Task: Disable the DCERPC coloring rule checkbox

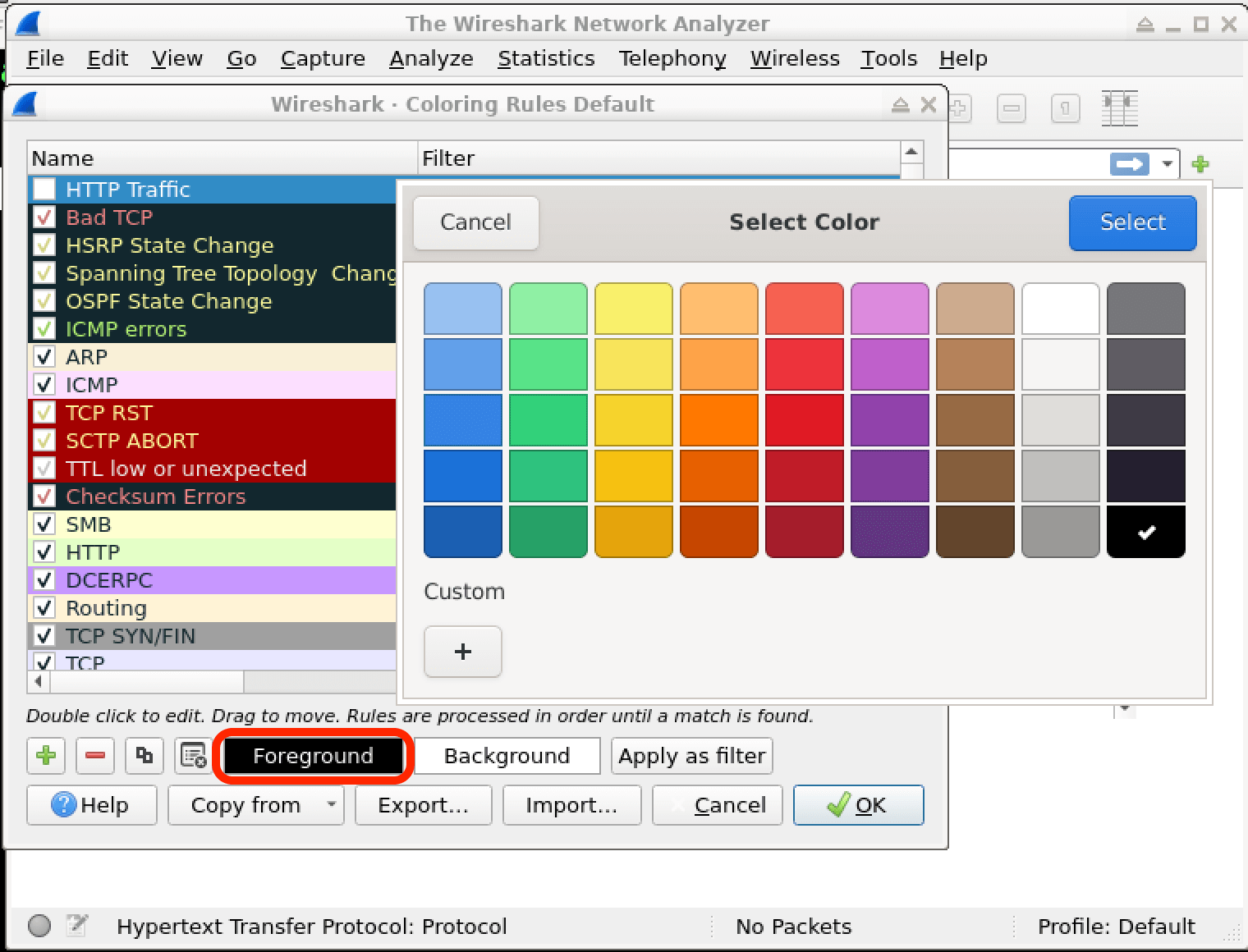Action: point(44,580)
